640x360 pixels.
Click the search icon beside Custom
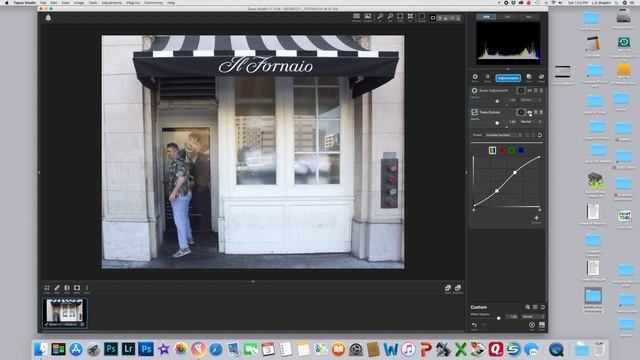528,307
